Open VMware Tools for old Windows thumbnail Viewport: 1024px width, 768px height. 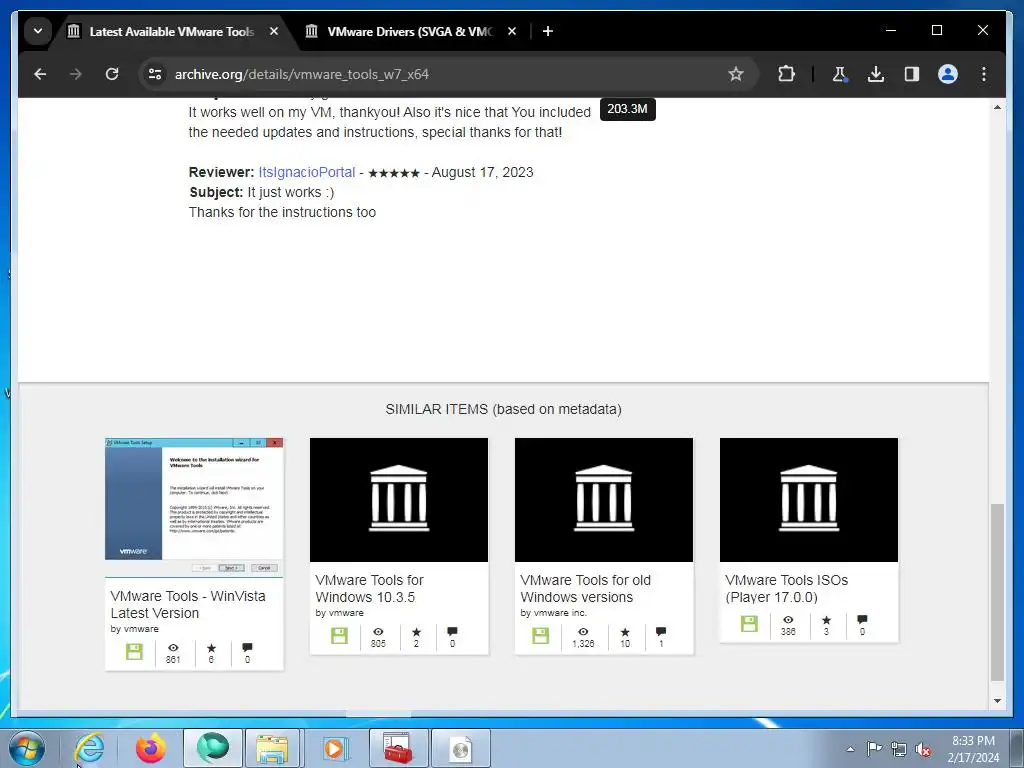coord(604,500)
